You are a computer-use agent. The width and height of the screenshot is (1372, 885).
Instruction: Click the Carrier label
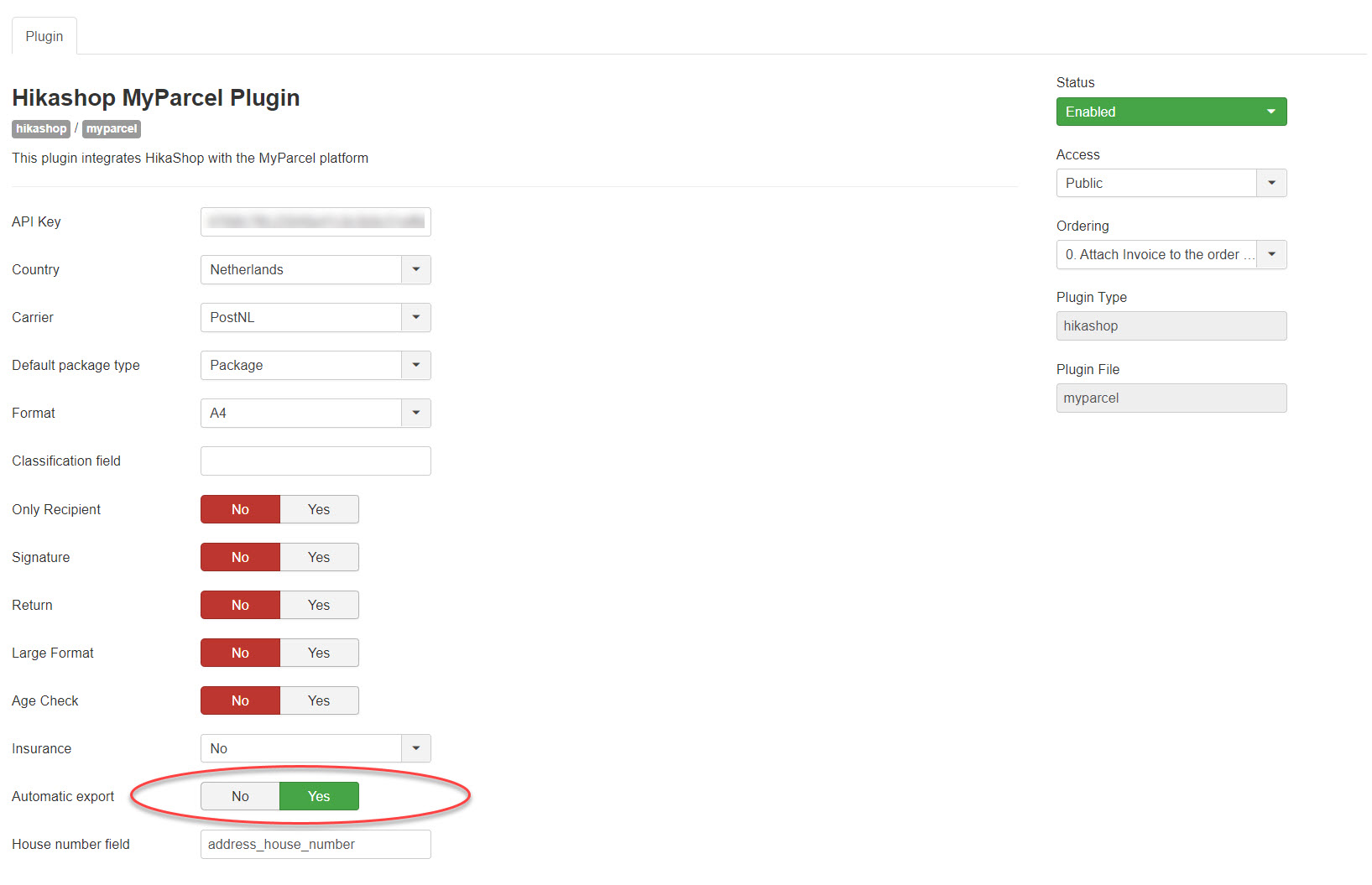[33, 317]
